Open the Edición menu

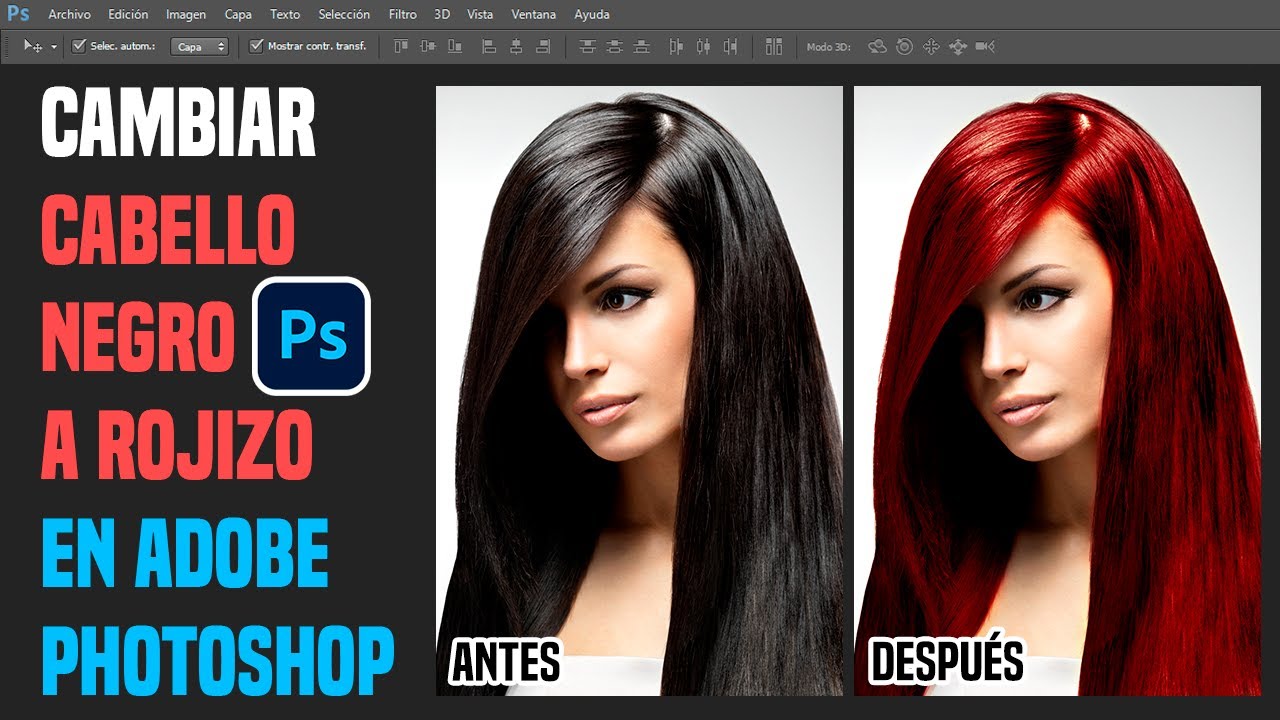click(x=128, y=15)
